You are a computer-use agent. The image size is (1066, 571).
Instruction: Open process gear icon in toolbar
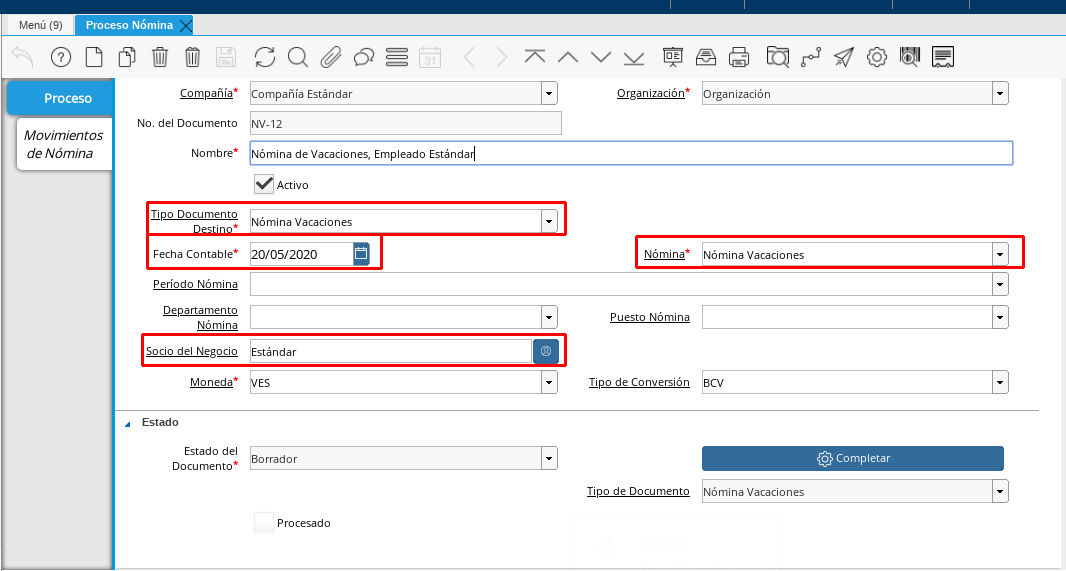pyautogui.click(x=876, y=57)
